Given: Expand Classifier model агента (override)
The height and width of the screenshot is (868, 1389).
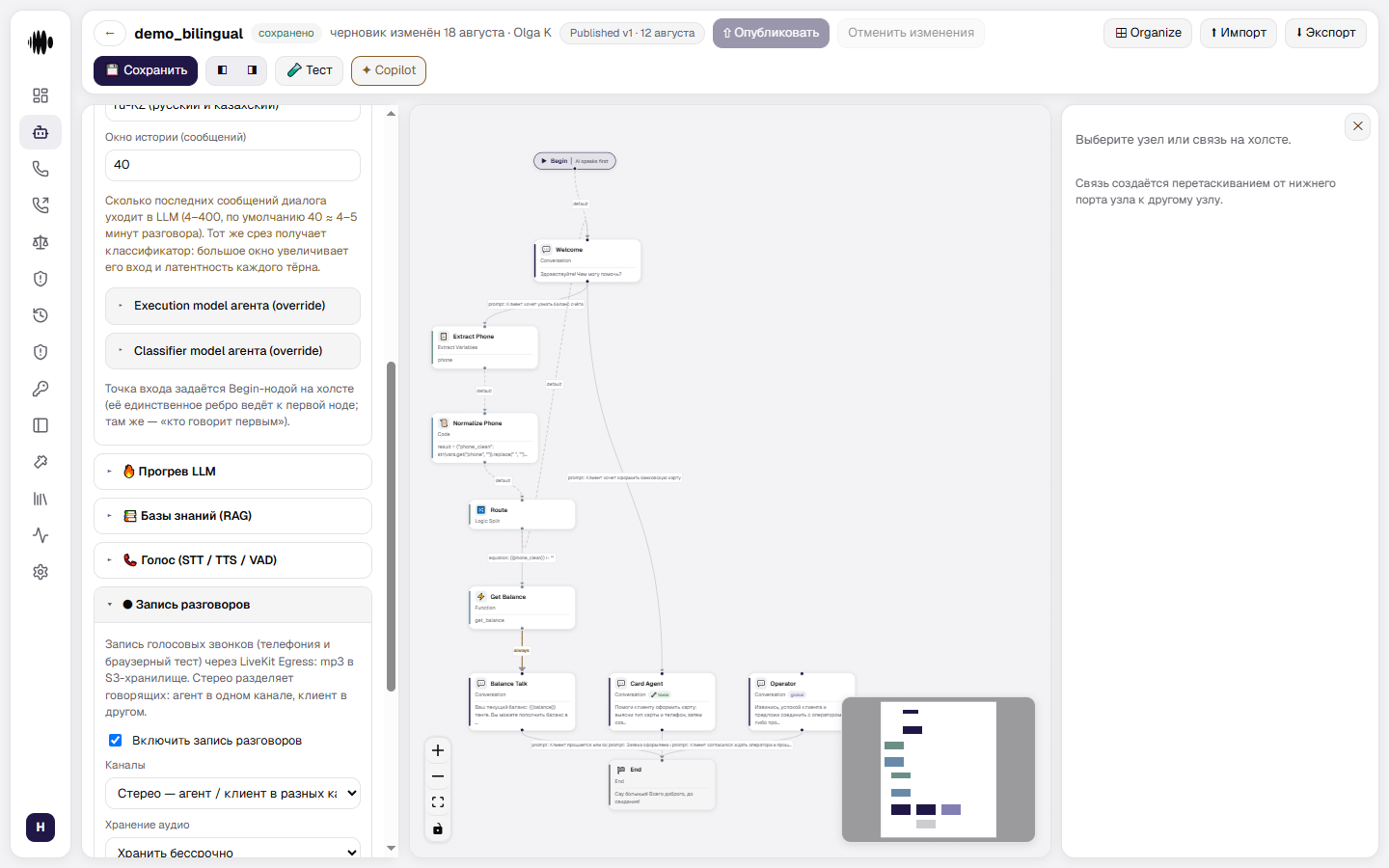Looking at the screenshot, I should tap(232, 351).
